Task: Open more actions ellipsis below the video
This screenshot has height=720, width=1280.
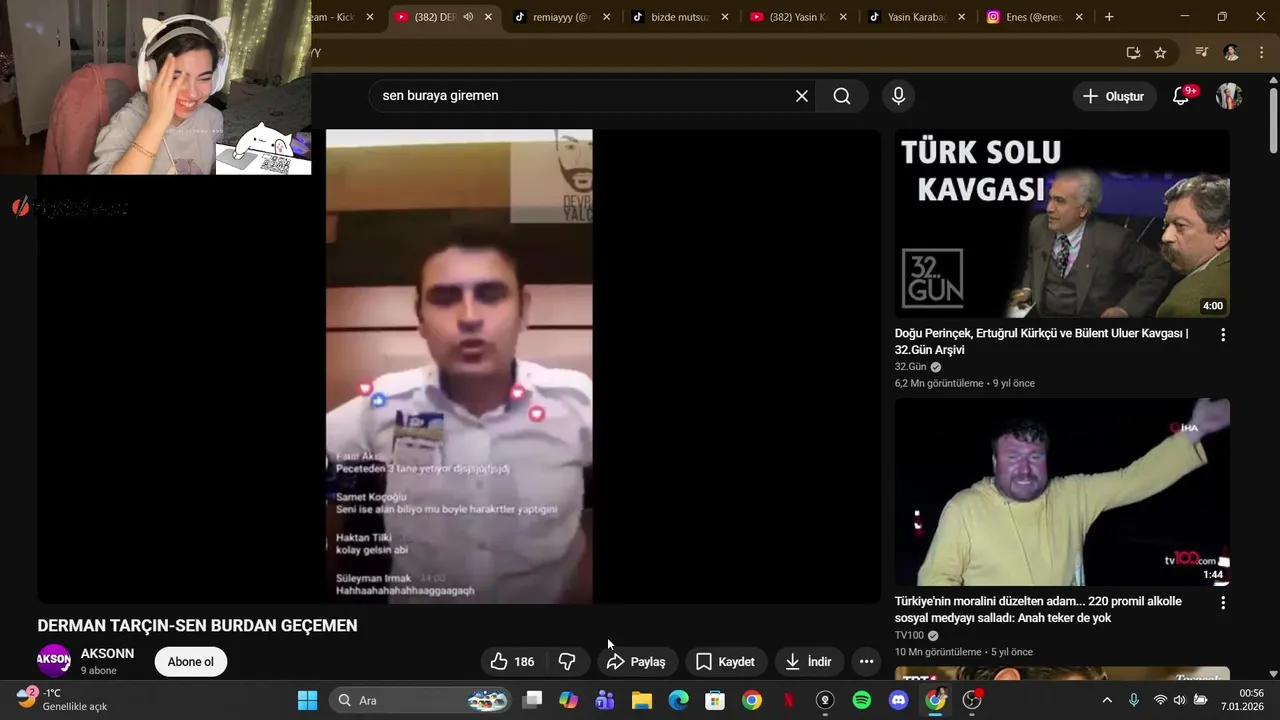Action: point(867,662)
